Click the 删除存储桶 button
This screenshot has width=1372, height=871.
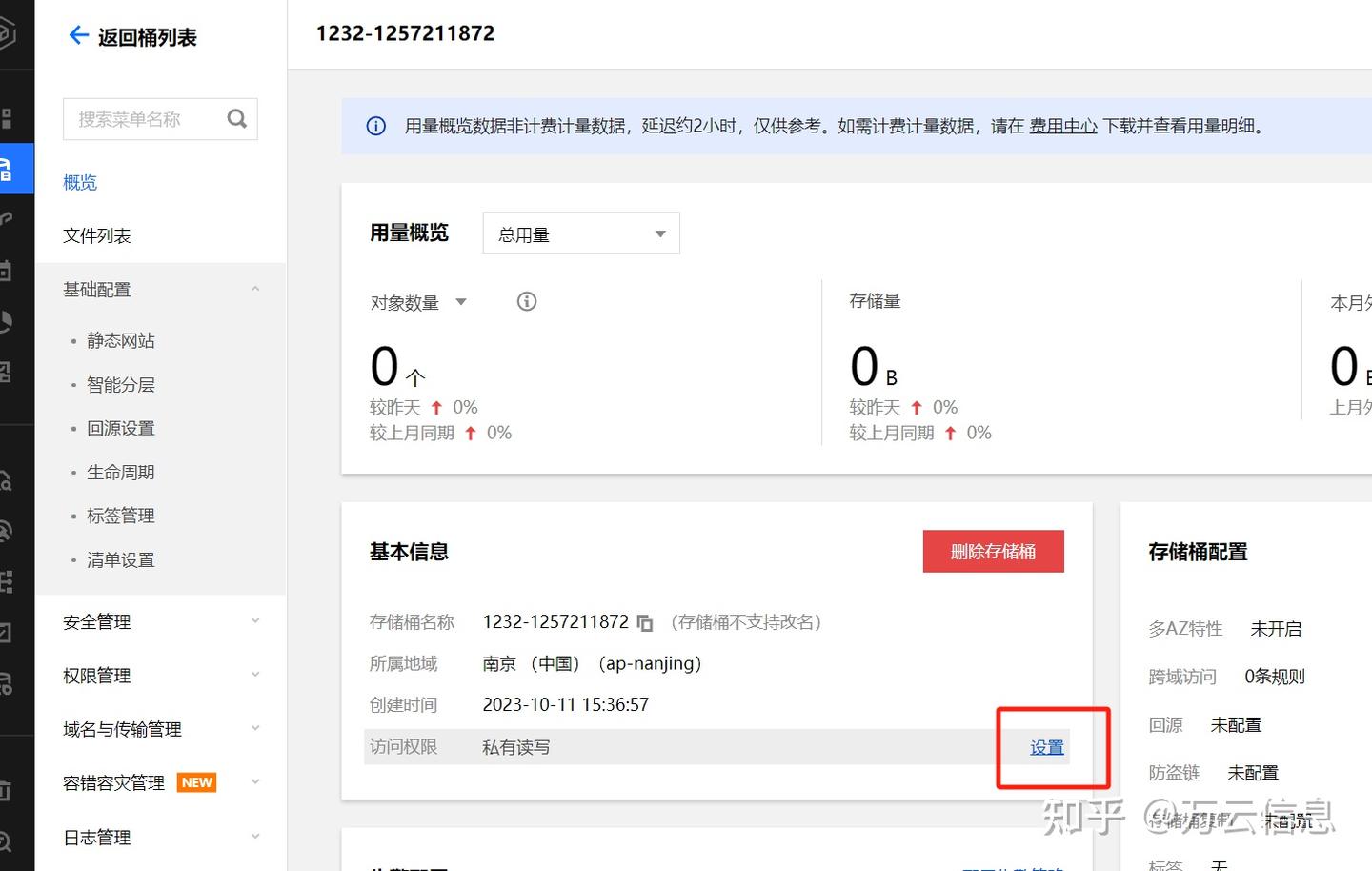point(993,551)
